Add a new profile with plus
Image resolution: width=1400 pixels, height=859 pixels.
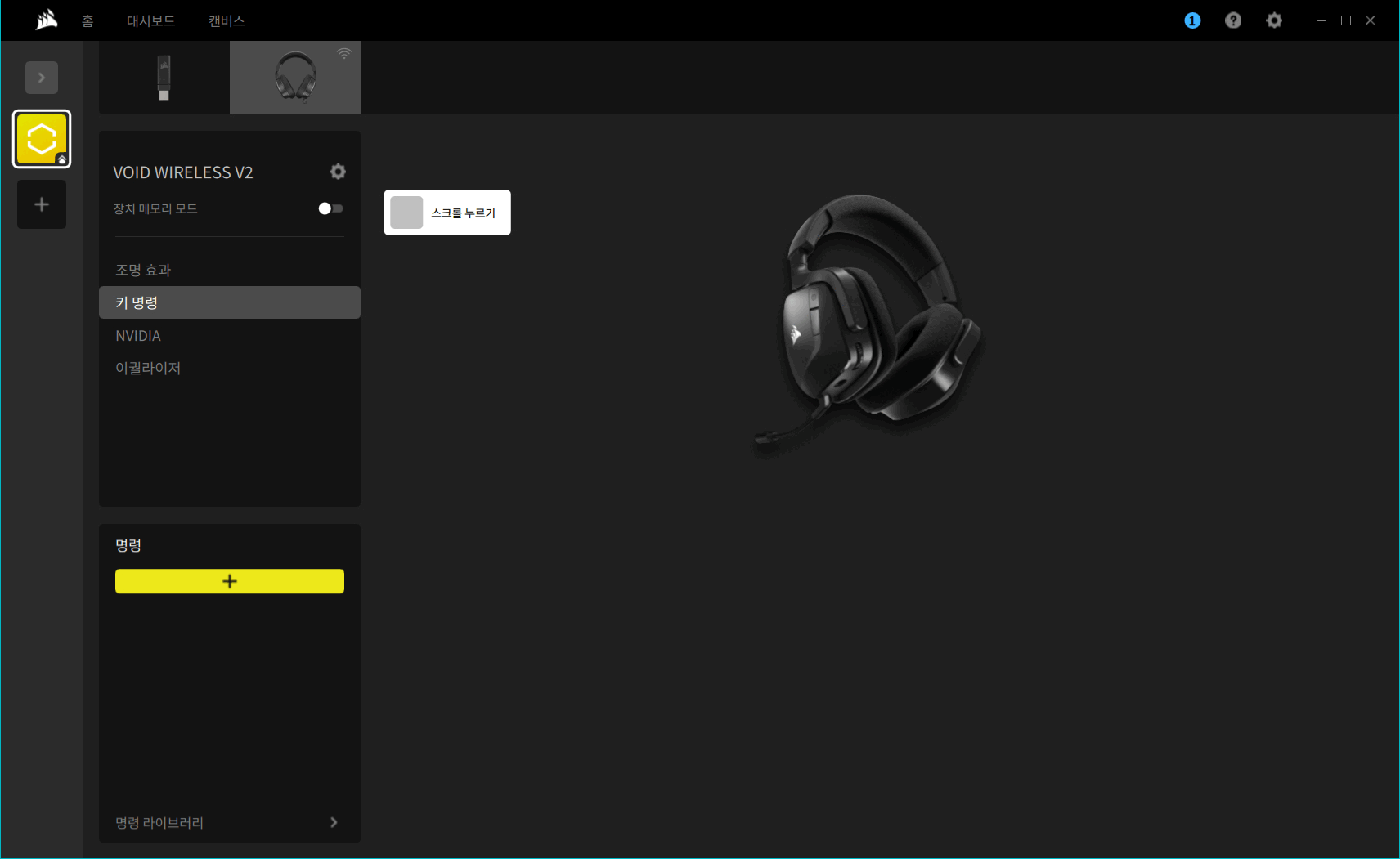(42, 204)
